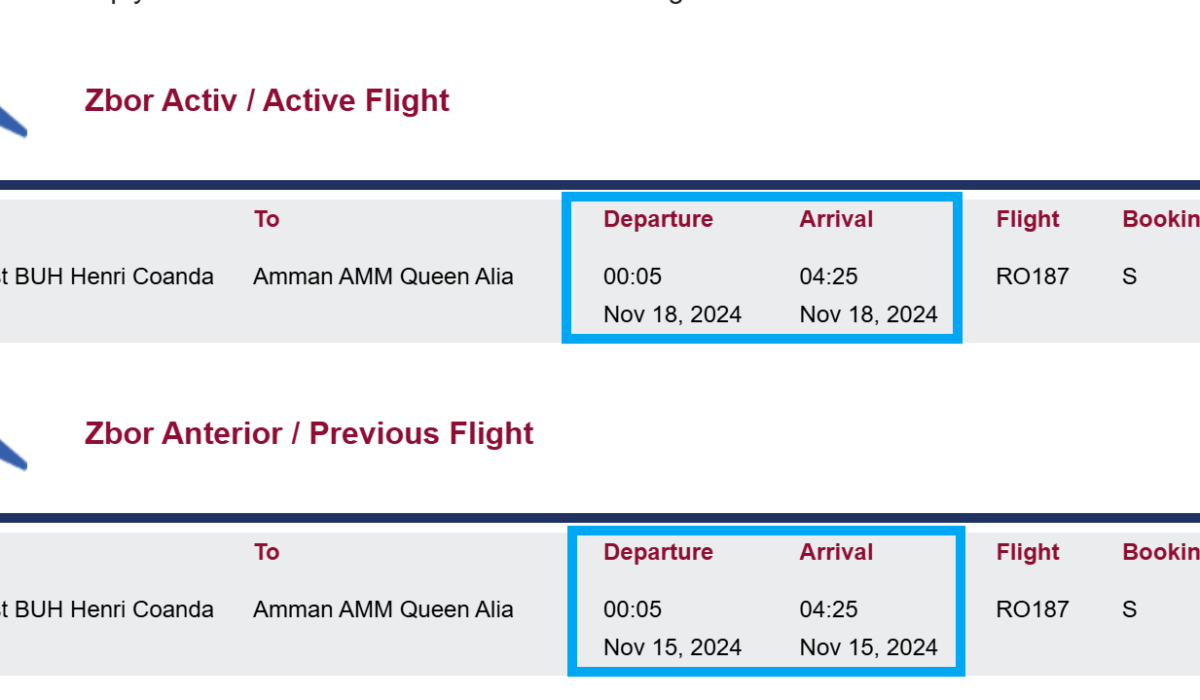Image resolution: width=1200 pixels, height=700 pixels.
Task: Click the Flight column header in Previous Flight
Action: (x=1027, y=553)
